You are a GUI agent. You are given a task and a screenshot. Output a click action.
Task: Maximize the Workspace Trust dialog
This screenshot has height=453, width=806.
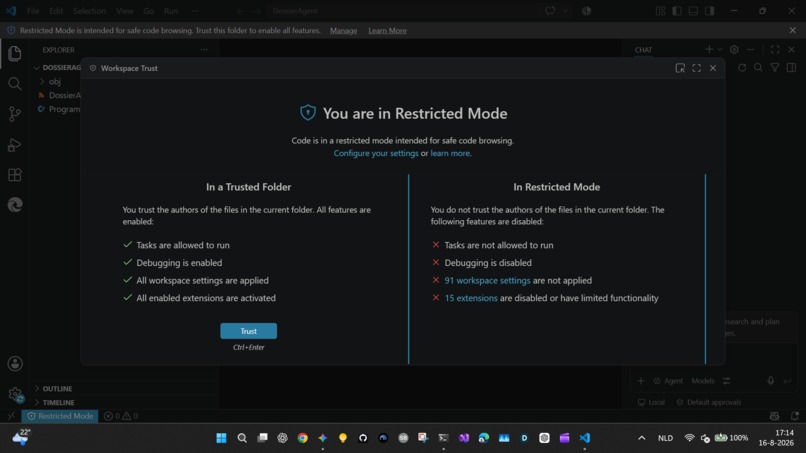pos(697,68)
